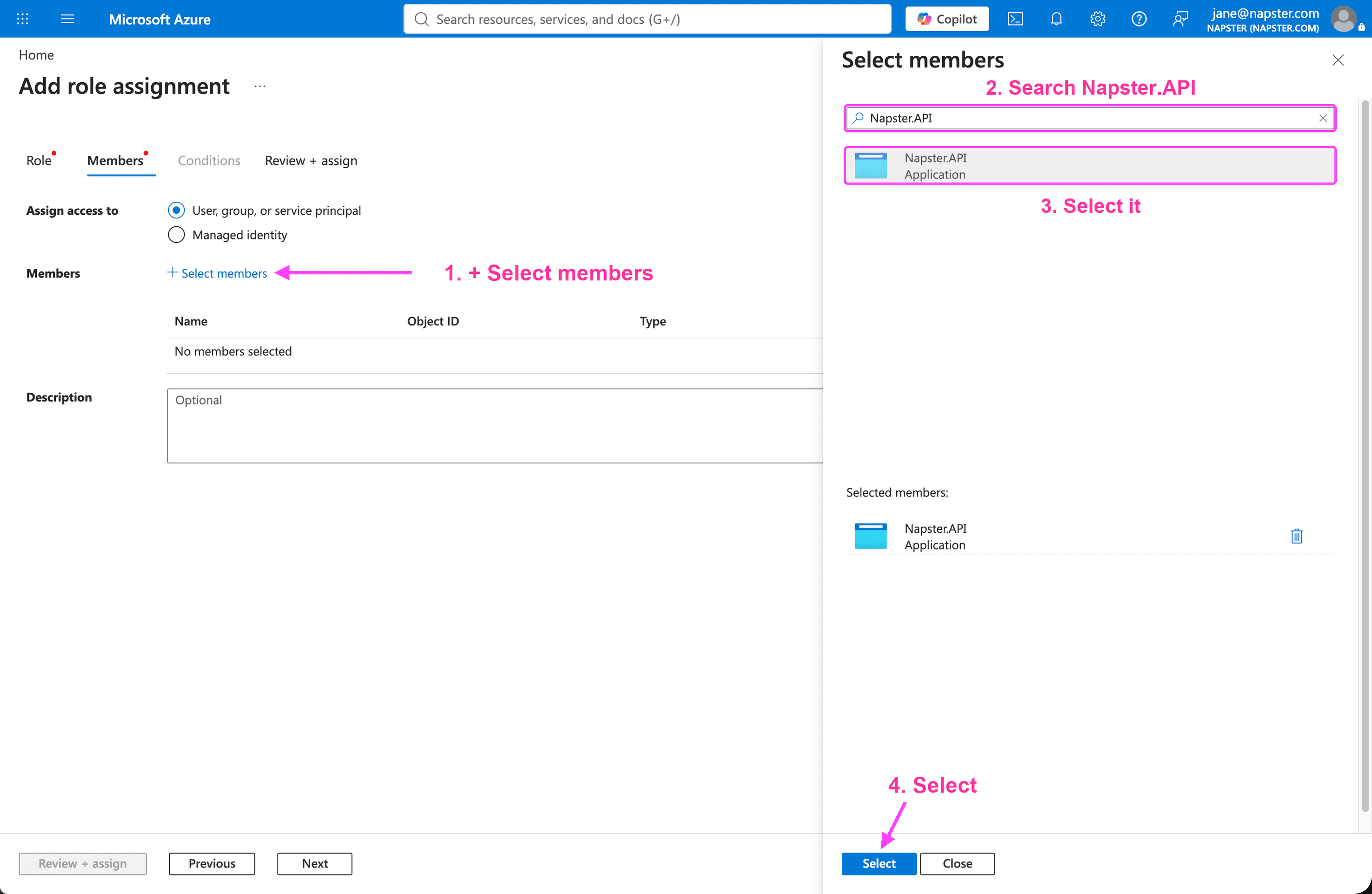1372x894 pixels.
Task: Click the + Select members link
Action: [217, 273]
